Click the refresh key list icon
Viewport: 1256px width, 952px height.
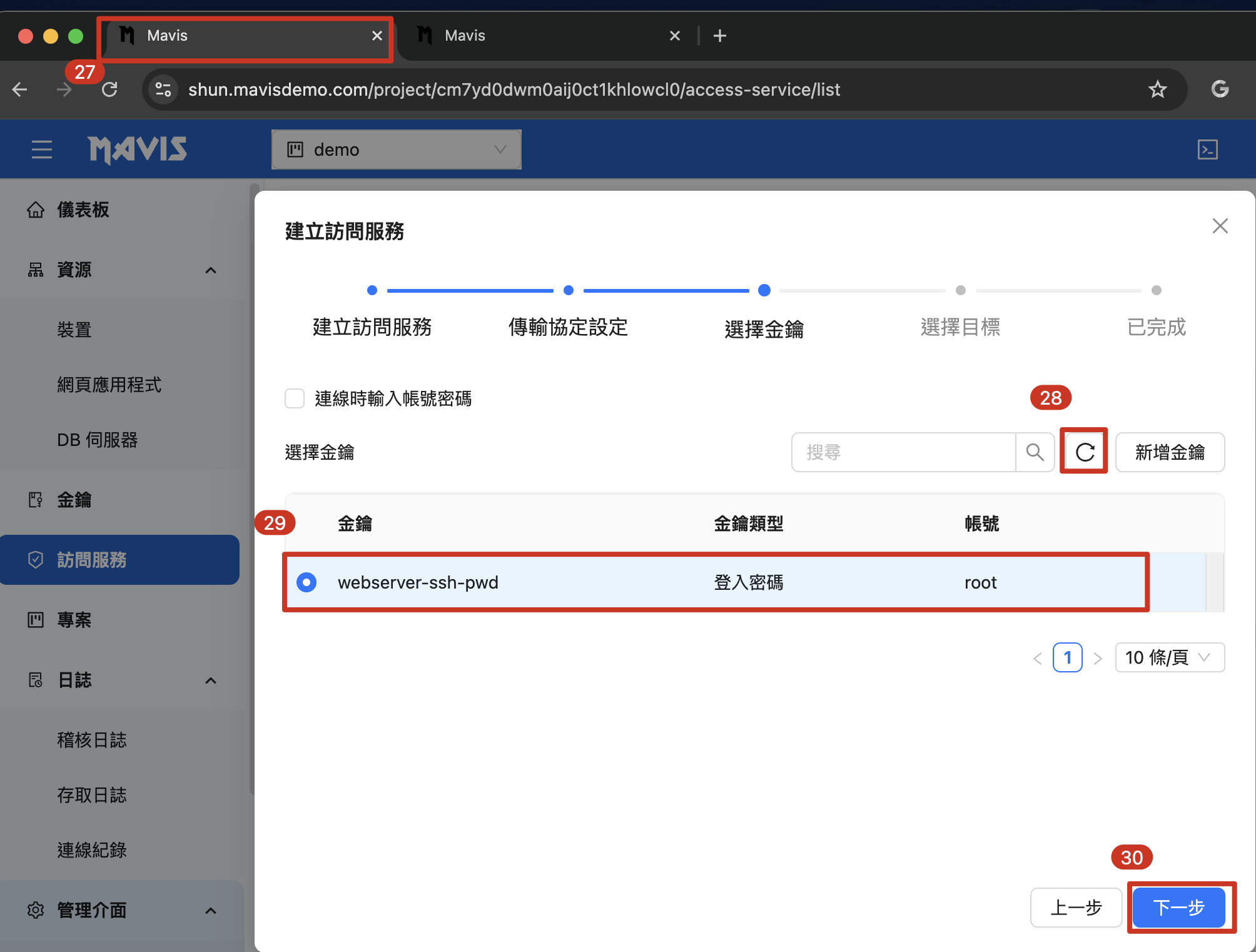[1084, 452]
